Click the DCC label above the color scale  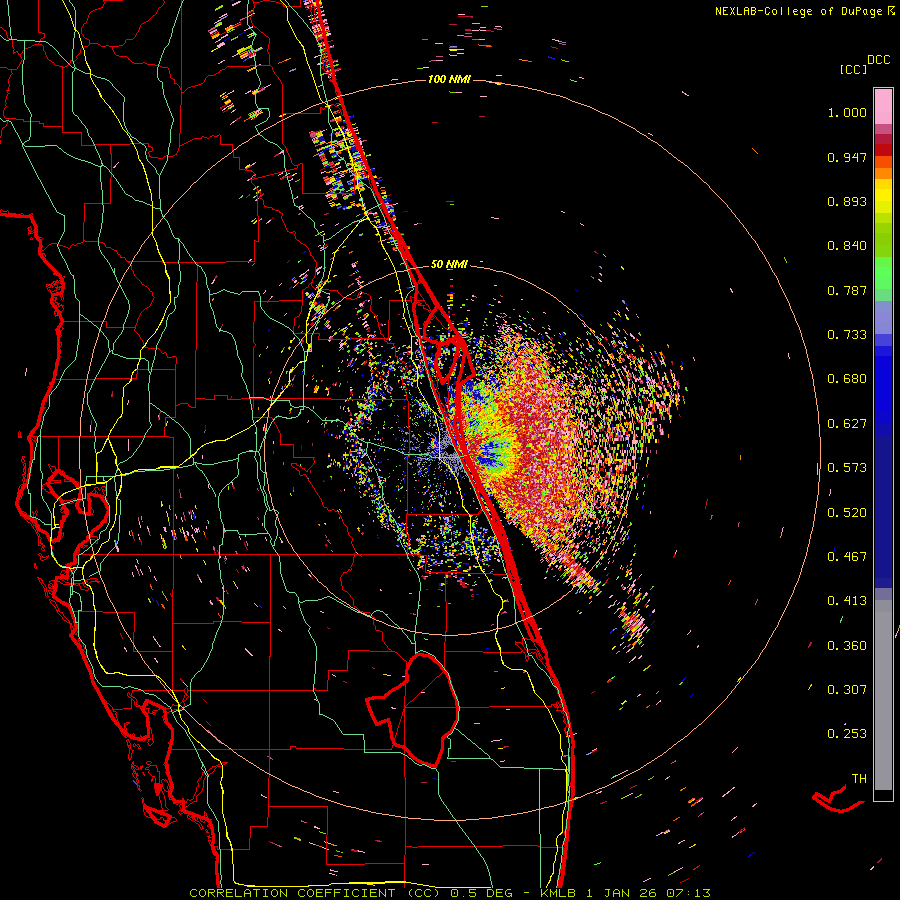coord(878,60)
